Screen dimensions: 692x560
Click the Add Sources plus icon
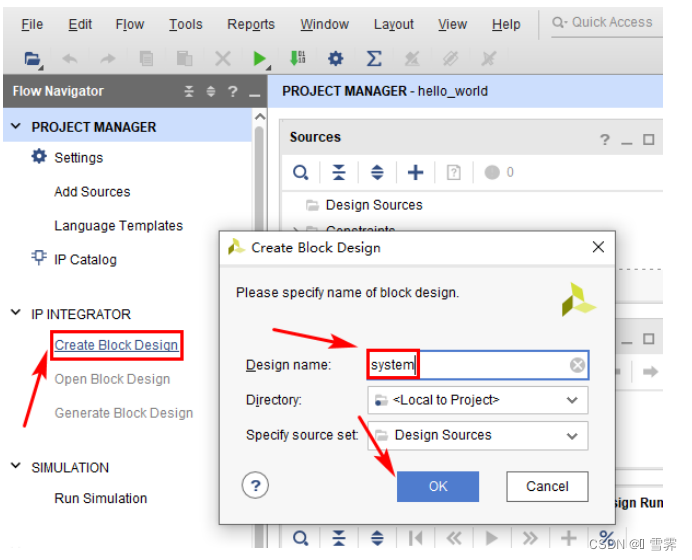(x=415, y=172)
